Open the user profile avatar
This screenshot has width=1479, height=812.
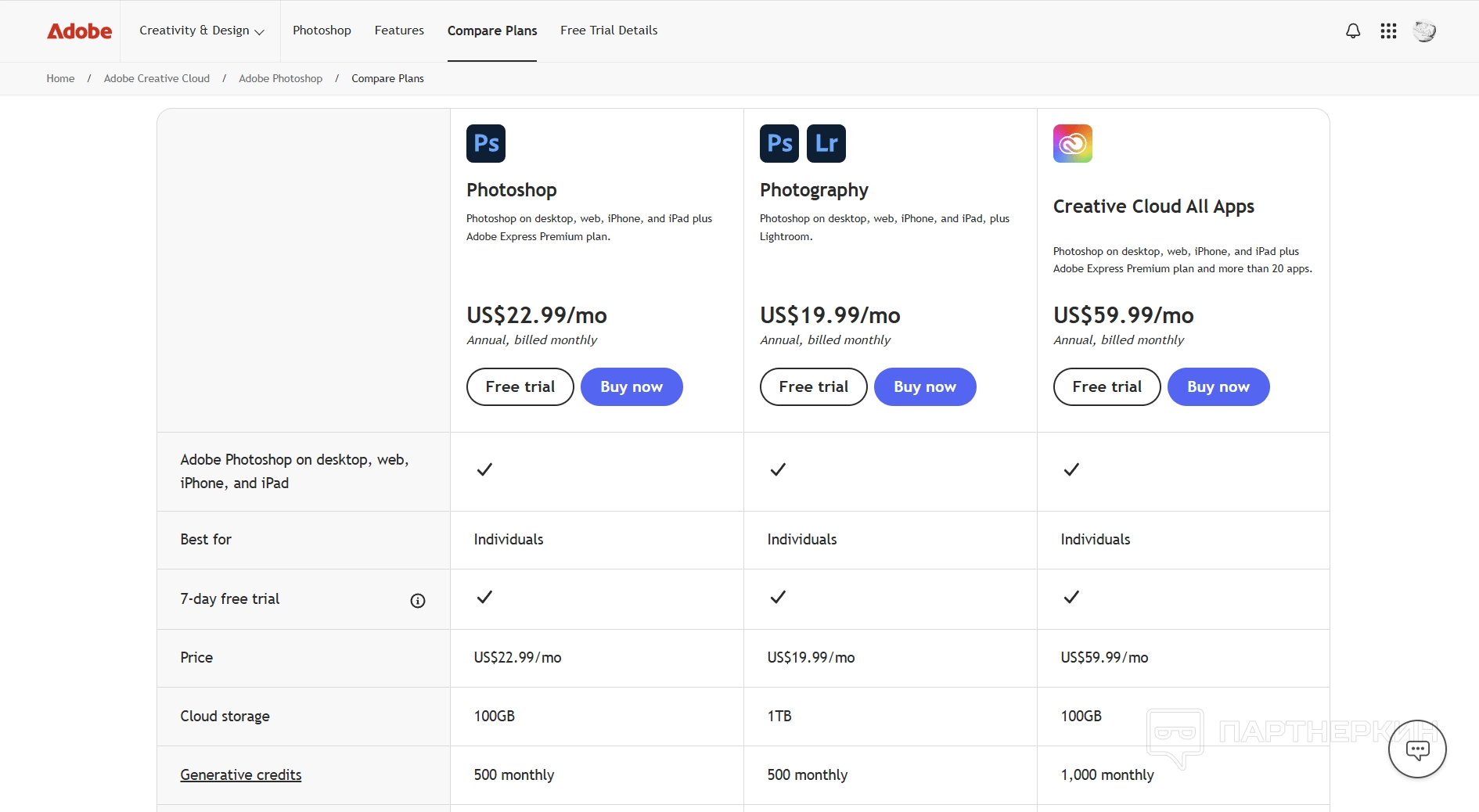pyautogui.click(x=1423, y=31)
